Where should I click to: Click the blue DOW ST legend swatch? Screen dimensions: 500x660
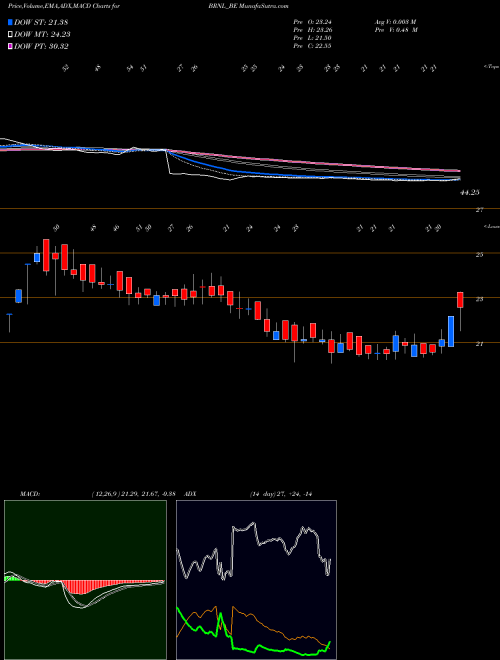(x=10, y=22)
